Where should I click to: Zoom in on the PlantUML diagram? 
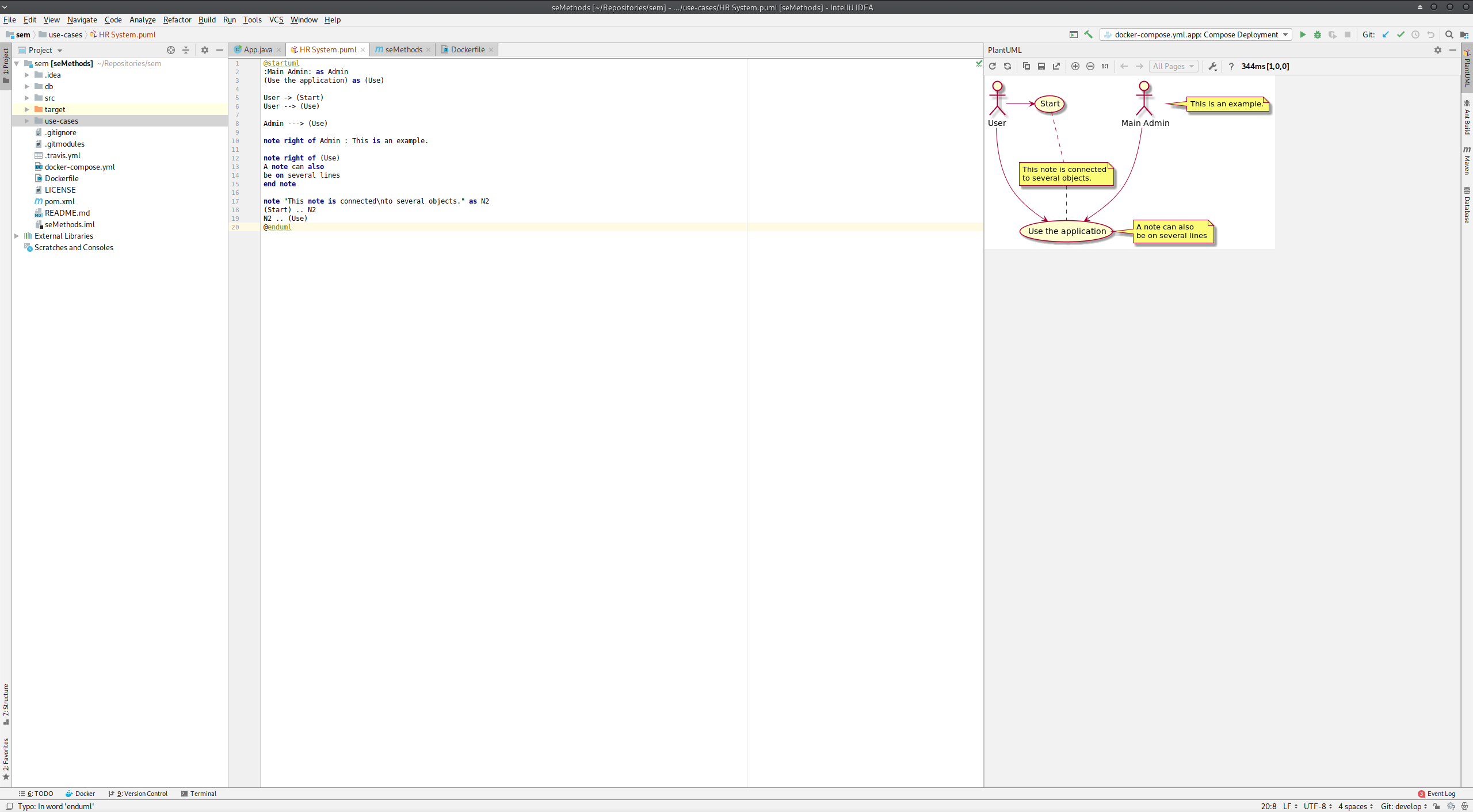click(1075, 66)
